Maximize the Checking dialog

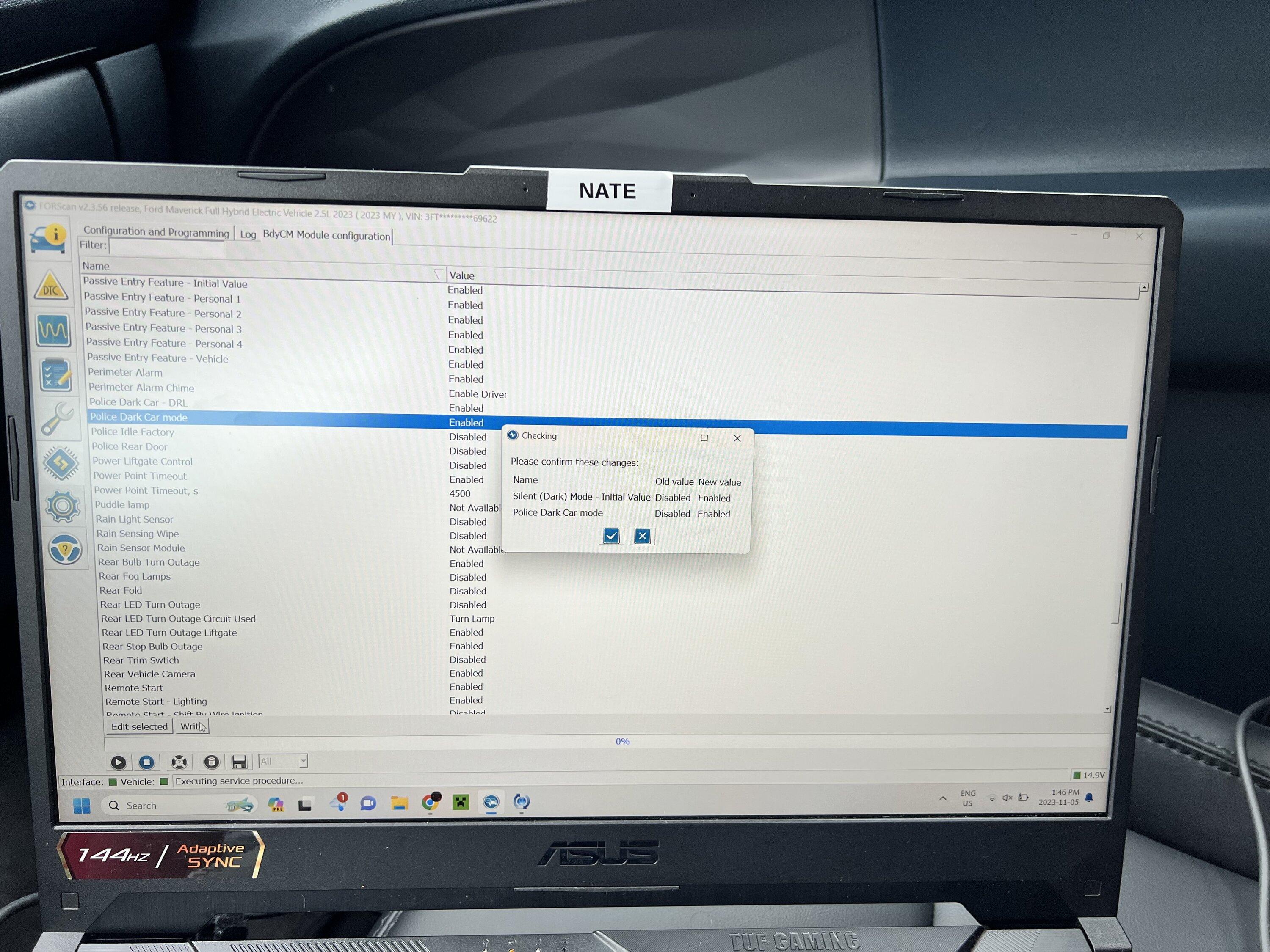704,438
